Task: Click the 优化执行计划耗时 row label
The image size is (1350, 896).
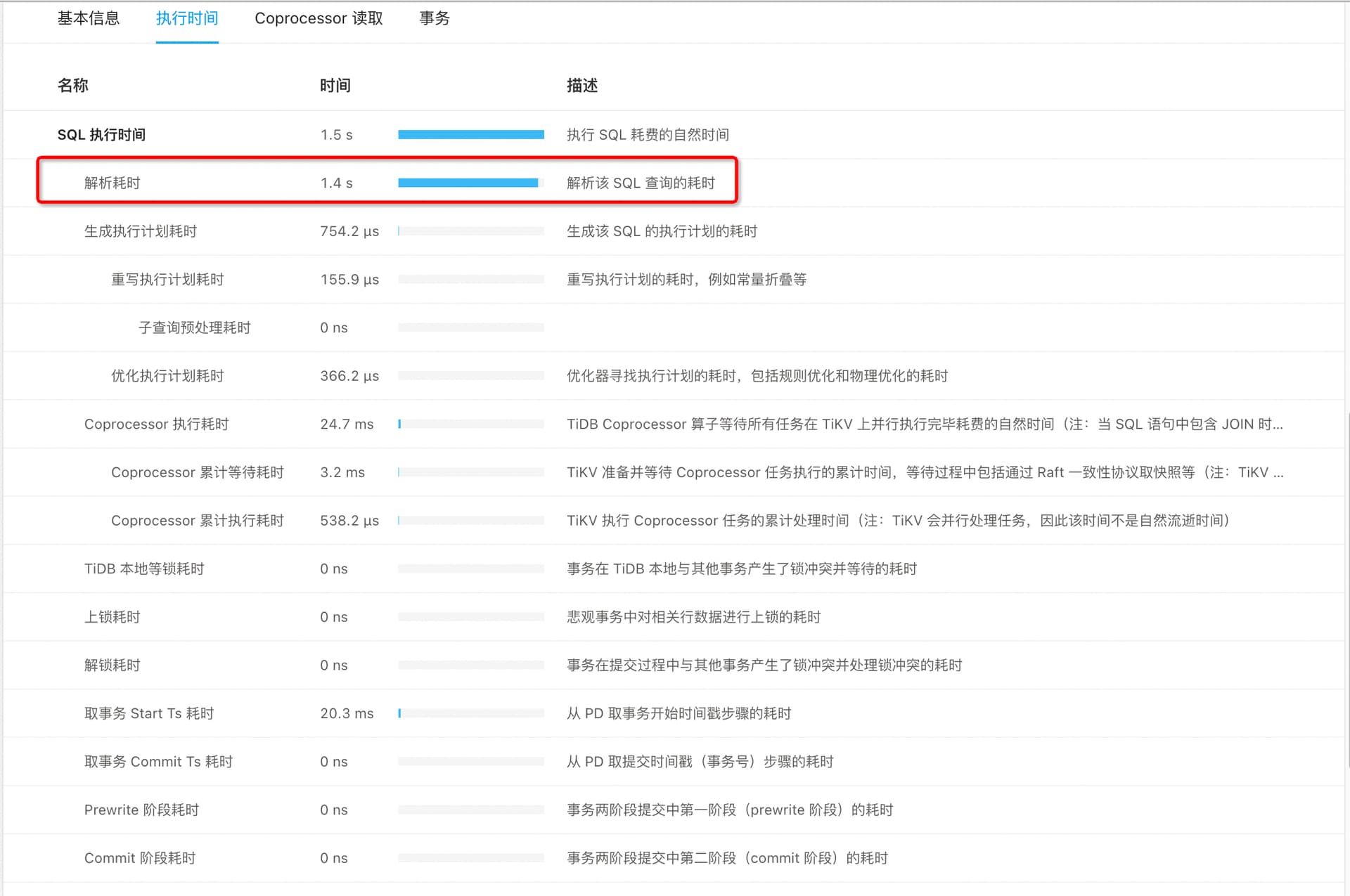Action: [167, 376]
